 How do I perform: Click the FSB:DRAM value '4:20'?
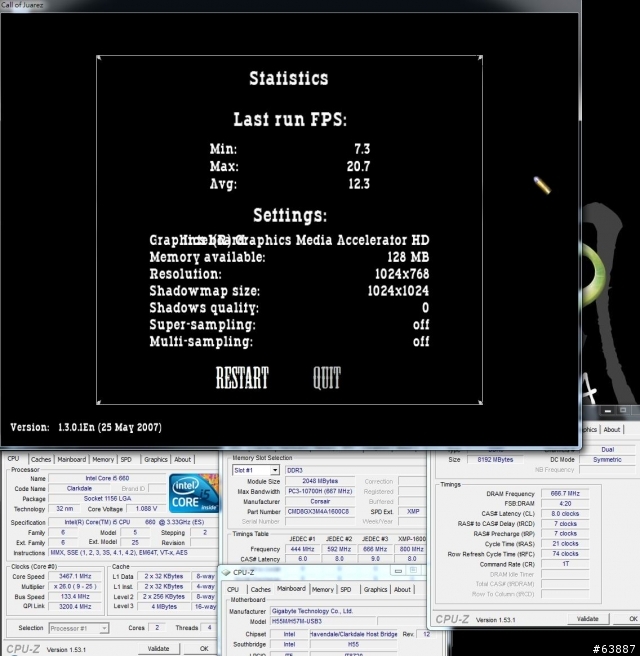[565, 504]
